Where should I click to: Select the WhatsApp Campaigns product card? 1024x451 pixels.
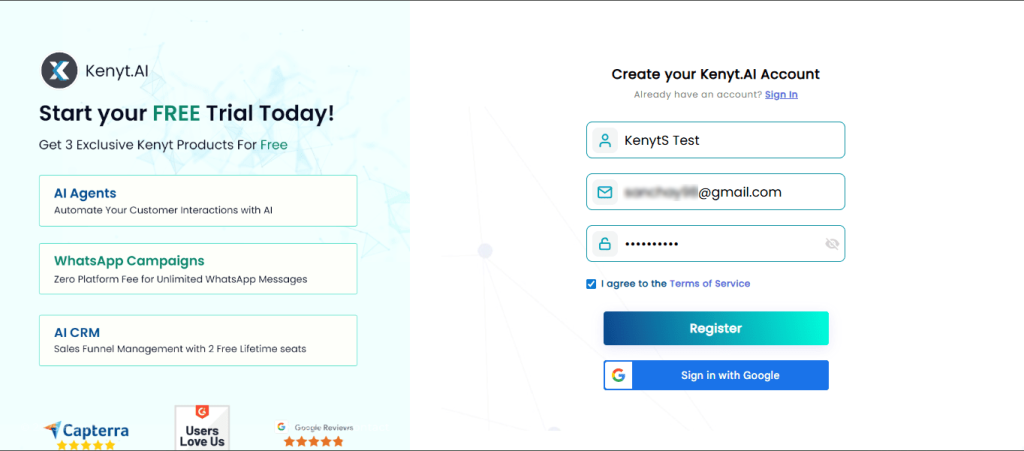pyautogui.click(x=198, y=269)
